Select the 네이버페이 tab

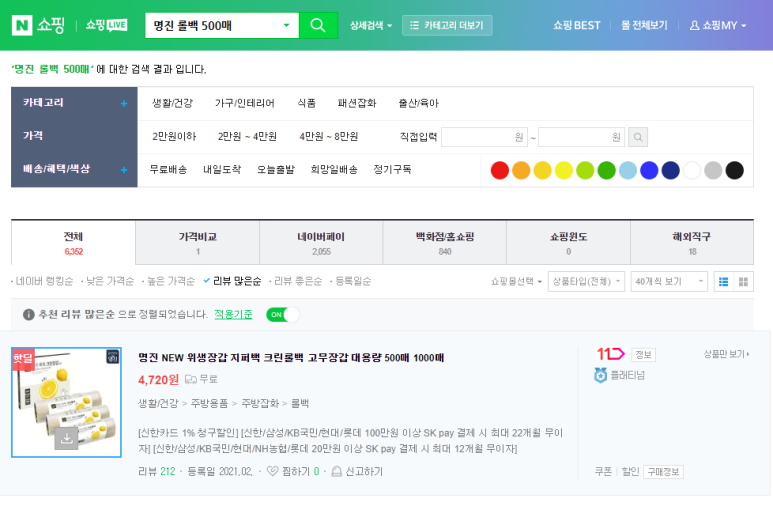[321, 243]
